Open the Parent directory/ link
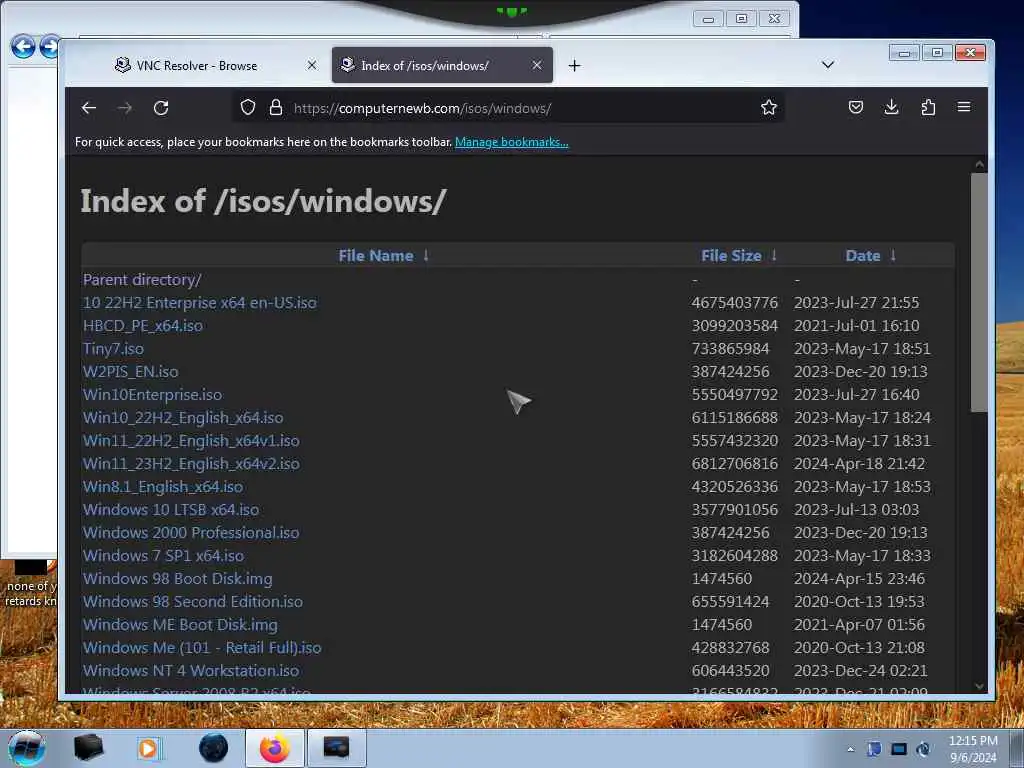 coord(142,280)
